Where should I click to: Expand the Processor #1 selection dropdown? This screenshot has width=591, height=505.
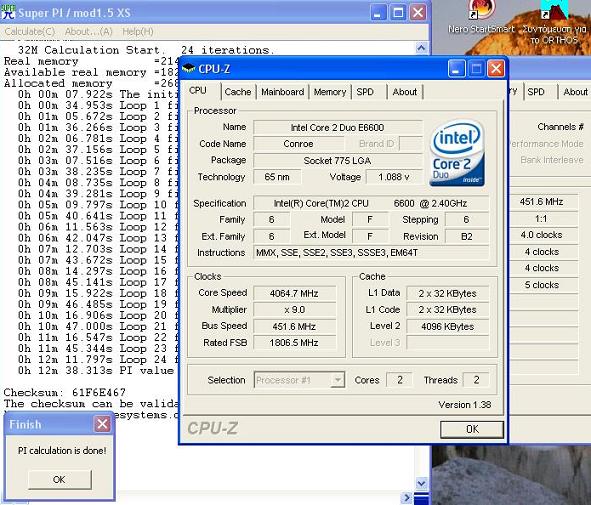pos(338,380)
